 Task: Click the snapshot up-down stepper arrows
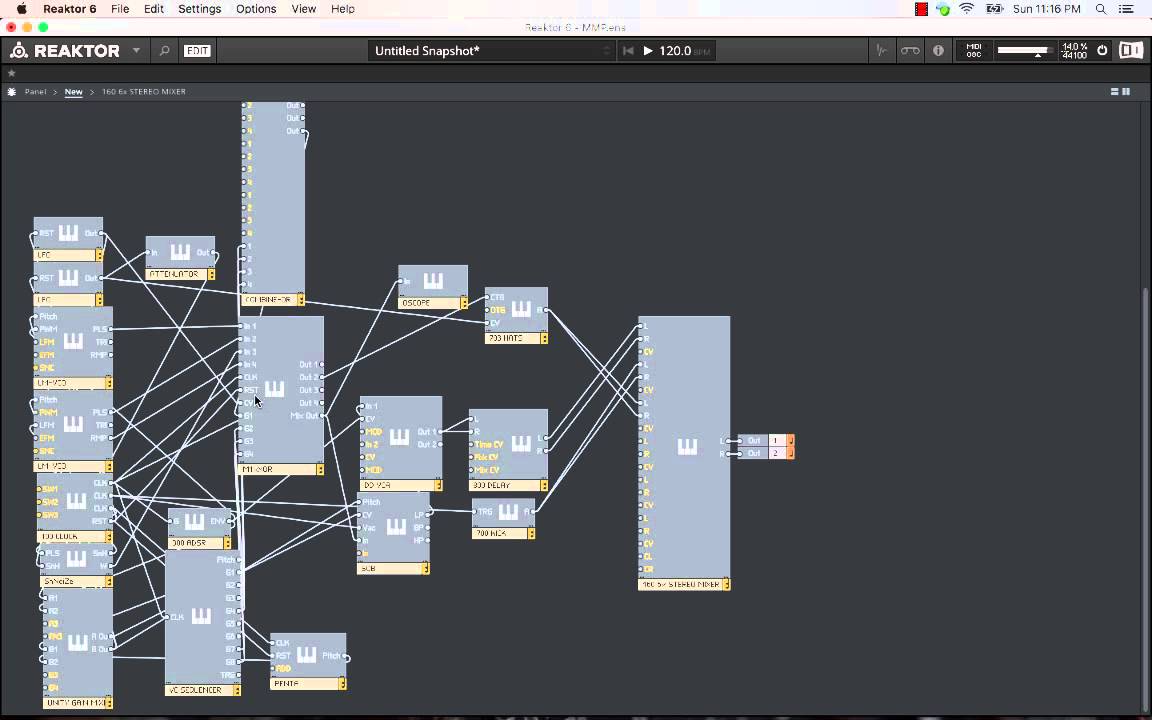click(607, 51)
